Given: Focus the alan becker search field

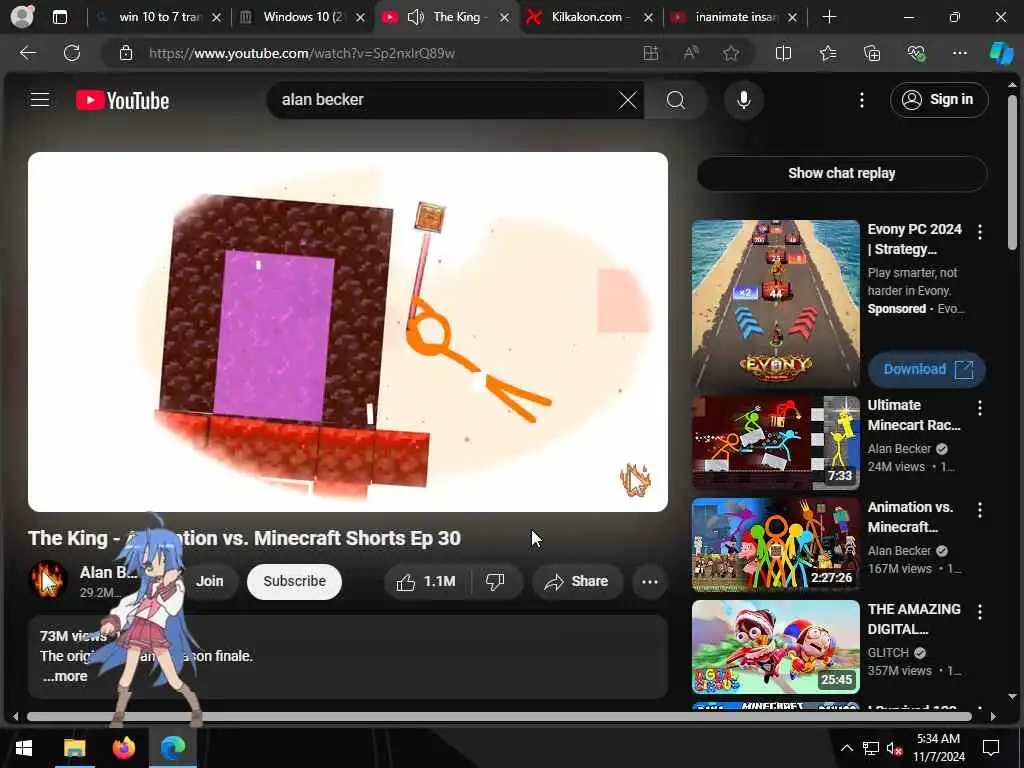Looking at the screenshot, I should click(x=444, y=101).
